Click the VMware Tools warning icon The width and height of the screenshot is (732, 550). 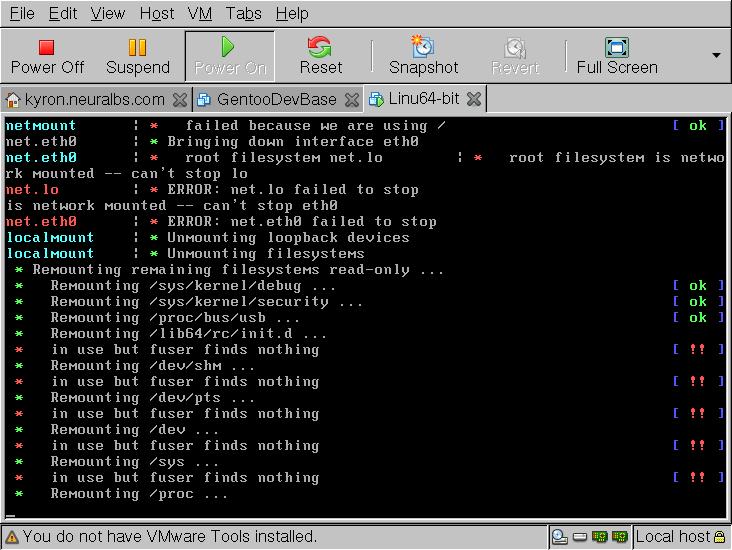(11, 537)
